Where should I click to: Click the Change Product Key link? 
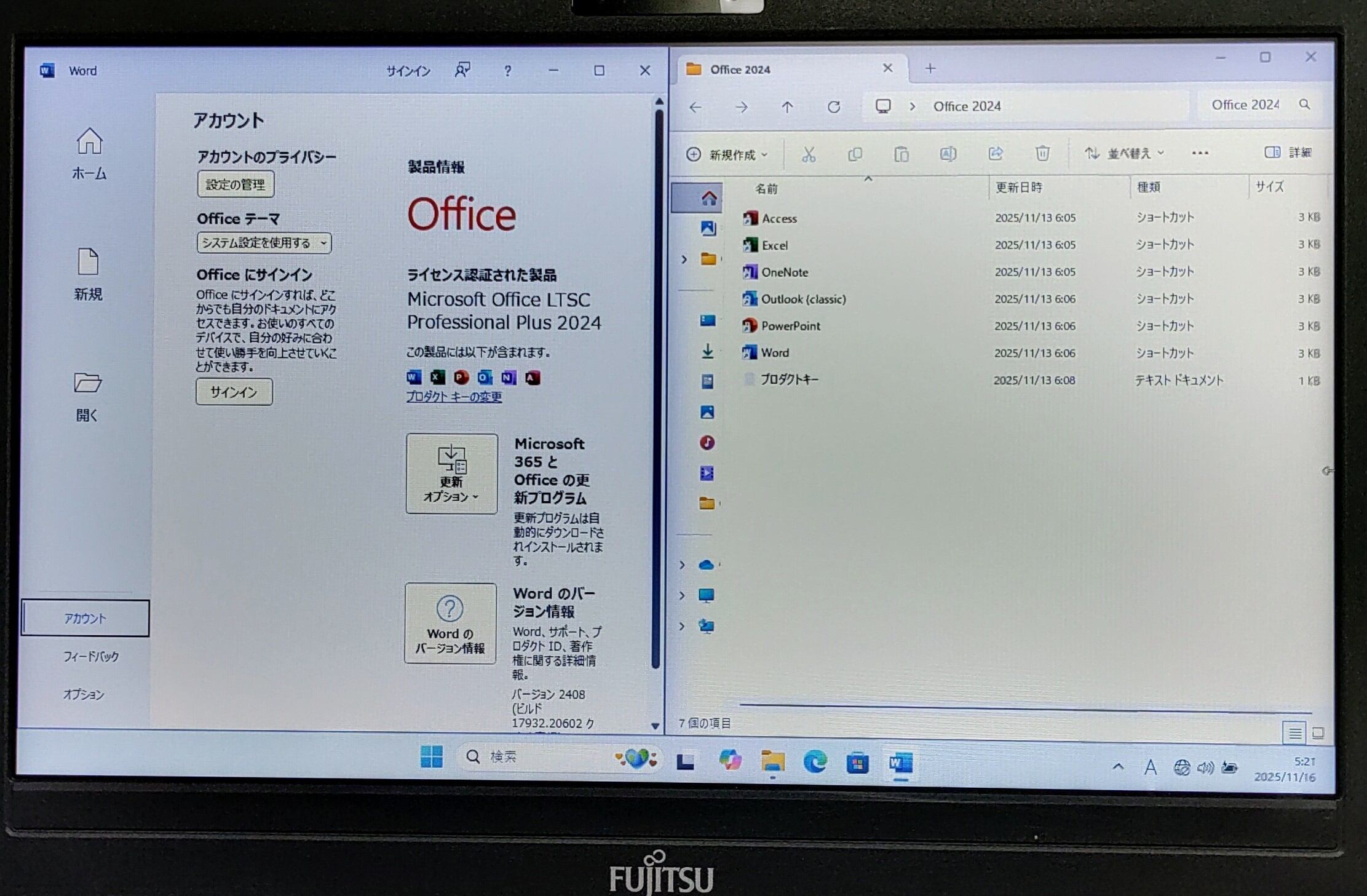click(454, 397)
